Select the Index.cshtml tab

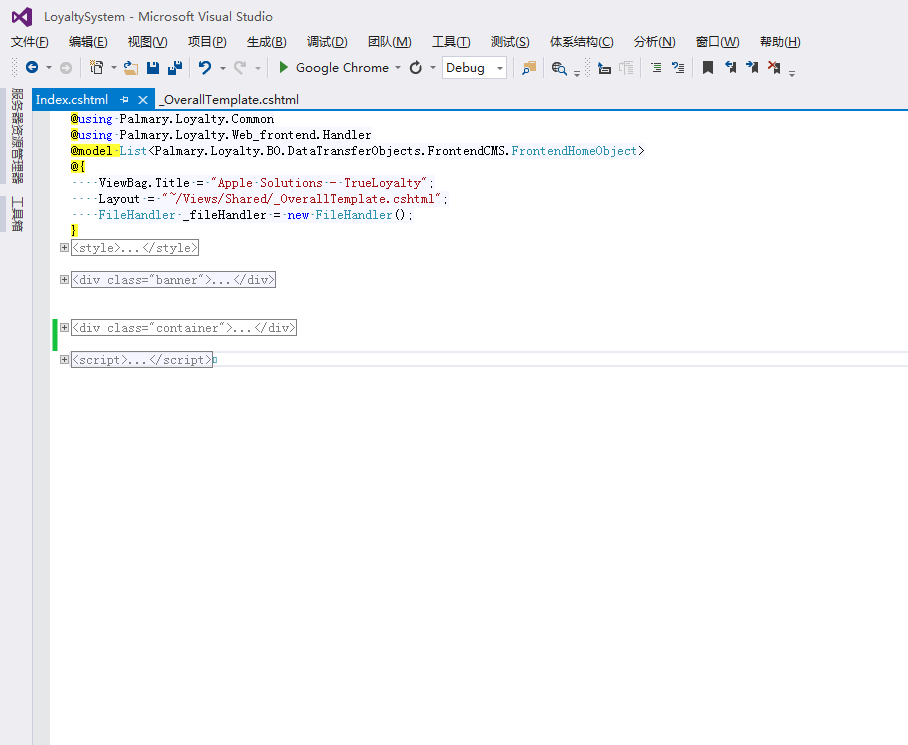72,100
